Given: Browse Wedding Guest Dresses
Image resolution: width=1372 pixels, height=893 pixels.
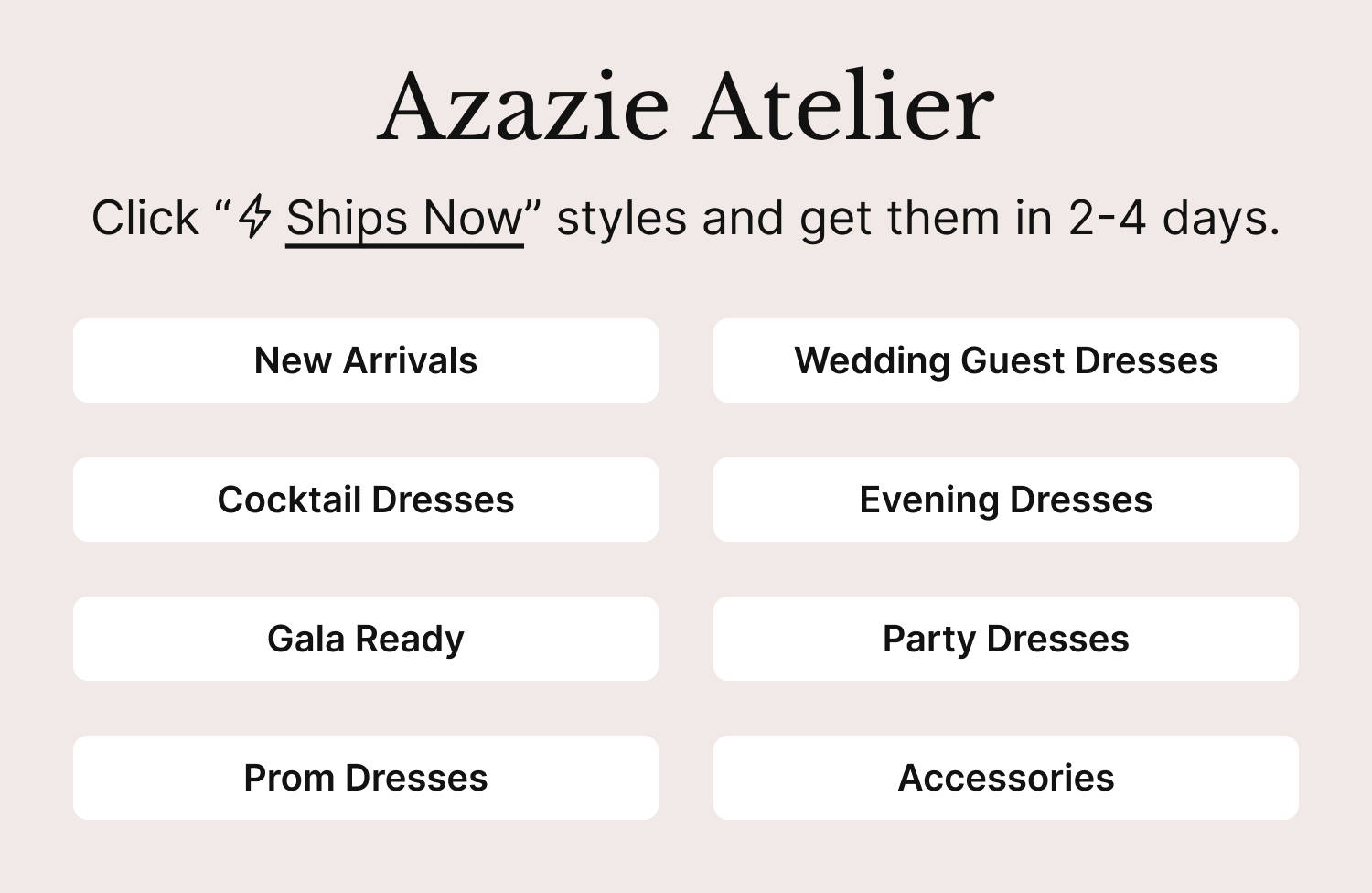Looking at the screenshot, I should [x=1005, y=360].
